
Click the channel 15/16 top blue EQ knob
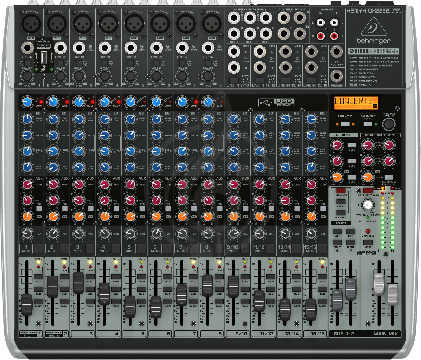coord(311,119)
